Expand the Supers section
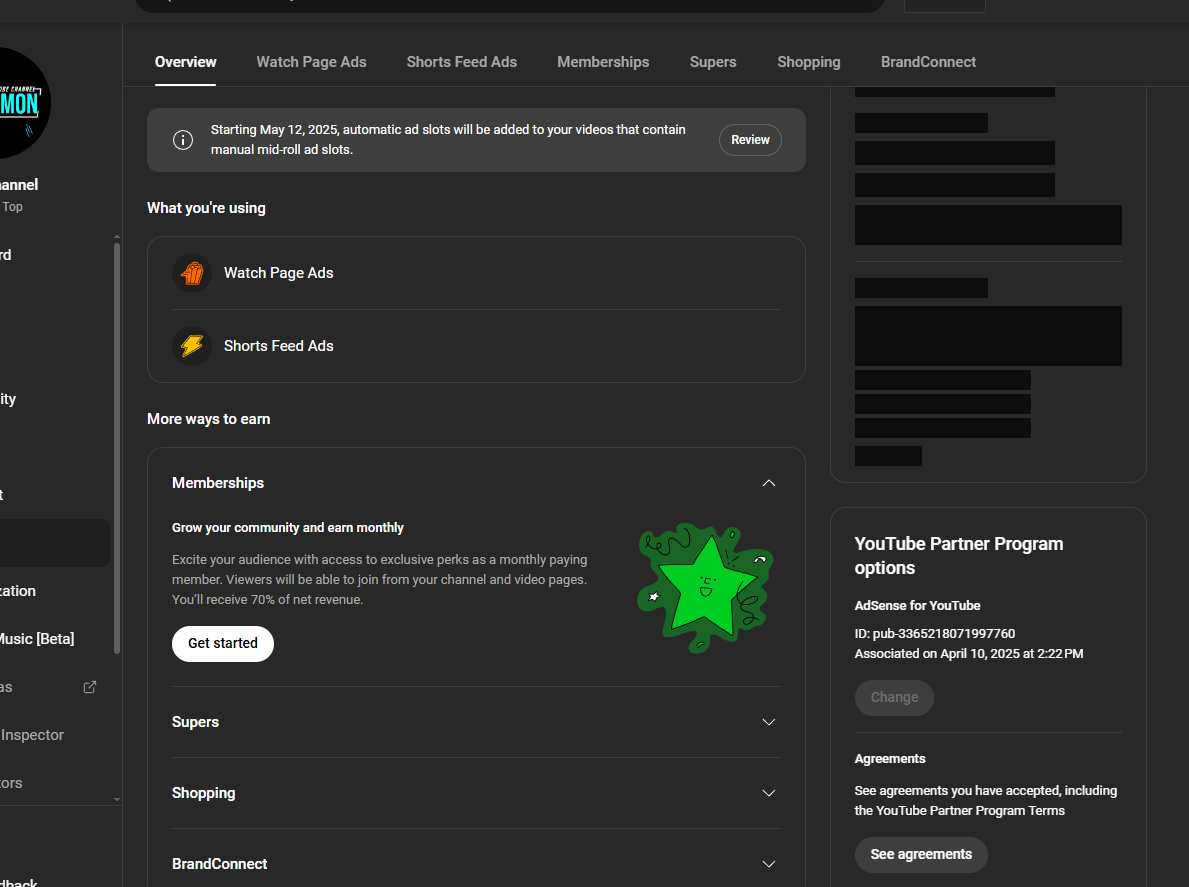This screenshot has width=1189, height=887. 476,722
